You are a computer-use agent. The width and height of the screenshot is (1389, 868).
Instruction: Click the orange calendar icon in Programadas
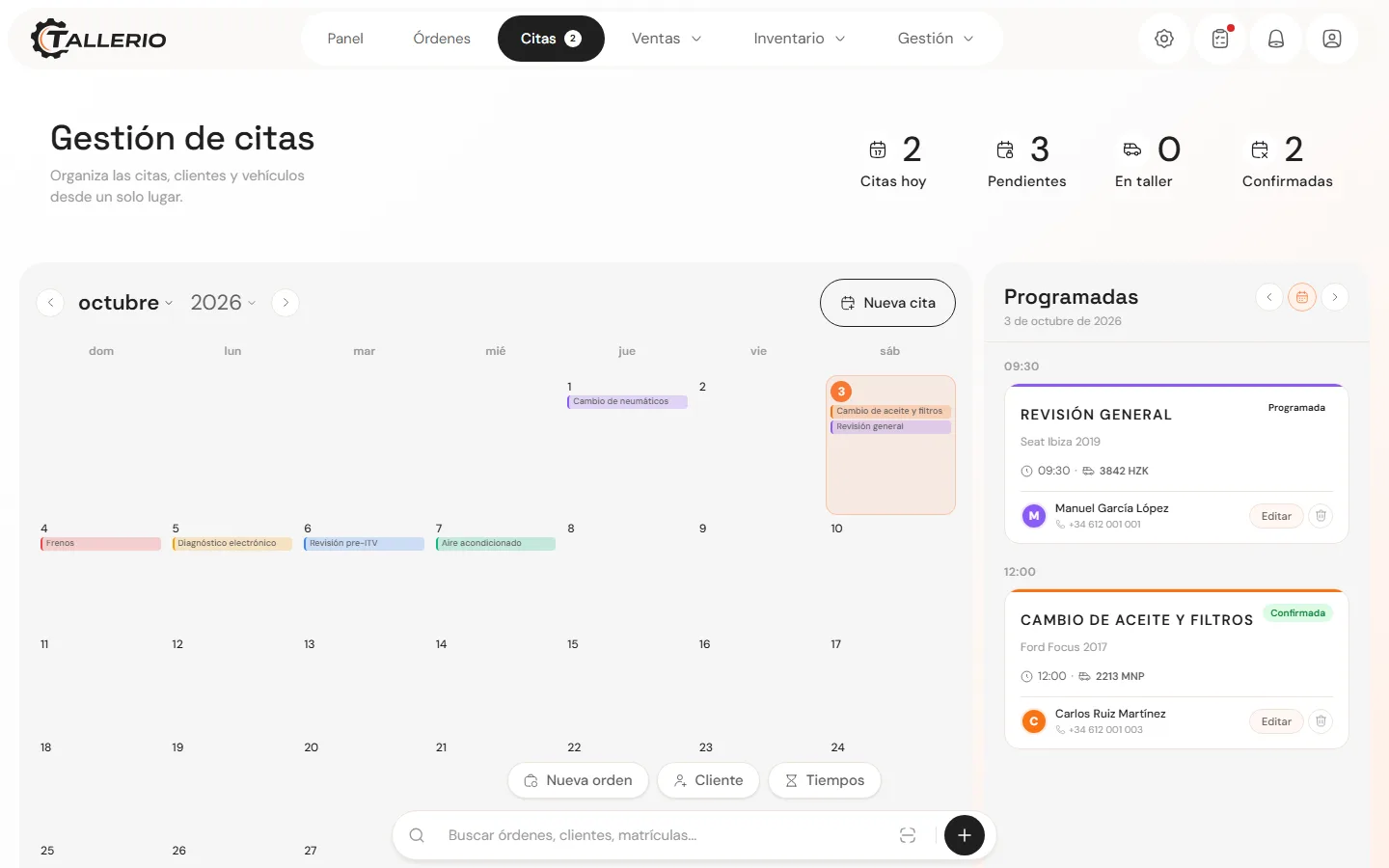click(x=1302, y=297)
